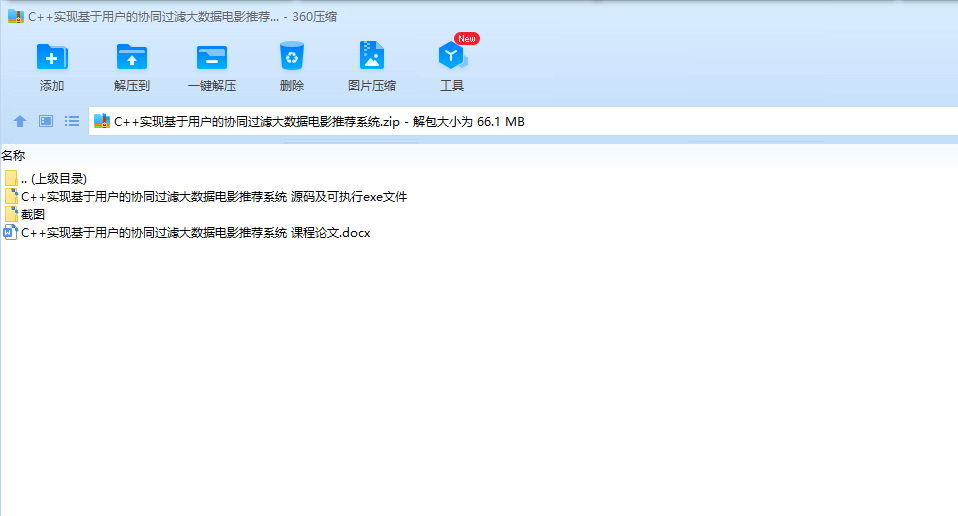958x516 pixels.
Task: Click the '图片压缩' toolbar label
Action: (371, 85)
